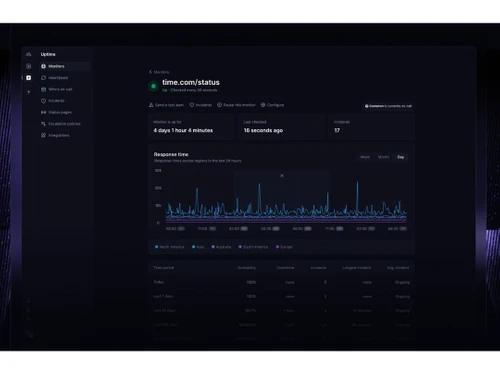Toggle Australia series in legend
The height and width of the screenshot is (375, 500).
coord(221,247)
